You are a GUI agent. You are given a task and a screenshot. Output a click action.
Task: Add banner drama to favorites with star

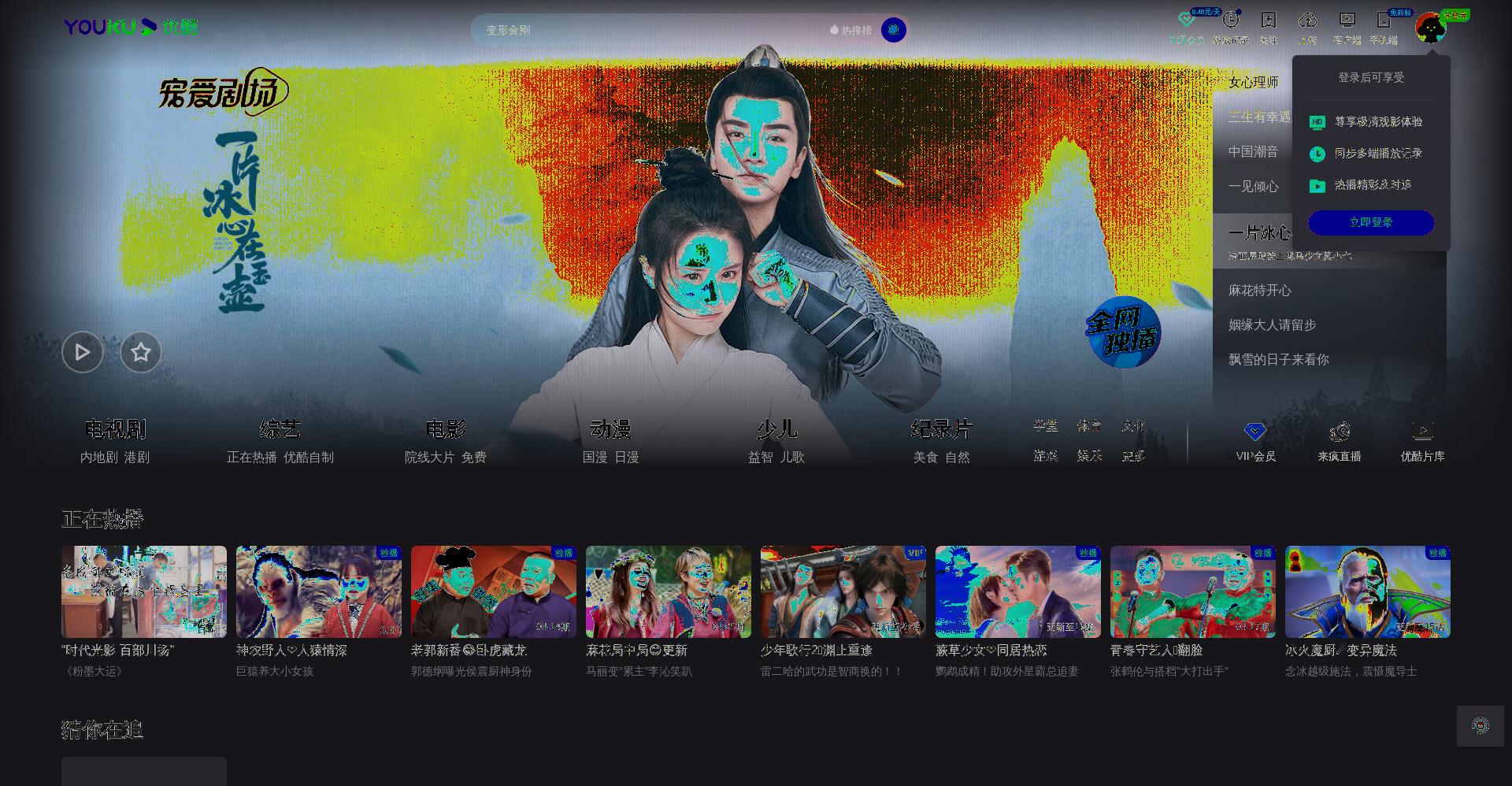[141, 352]
